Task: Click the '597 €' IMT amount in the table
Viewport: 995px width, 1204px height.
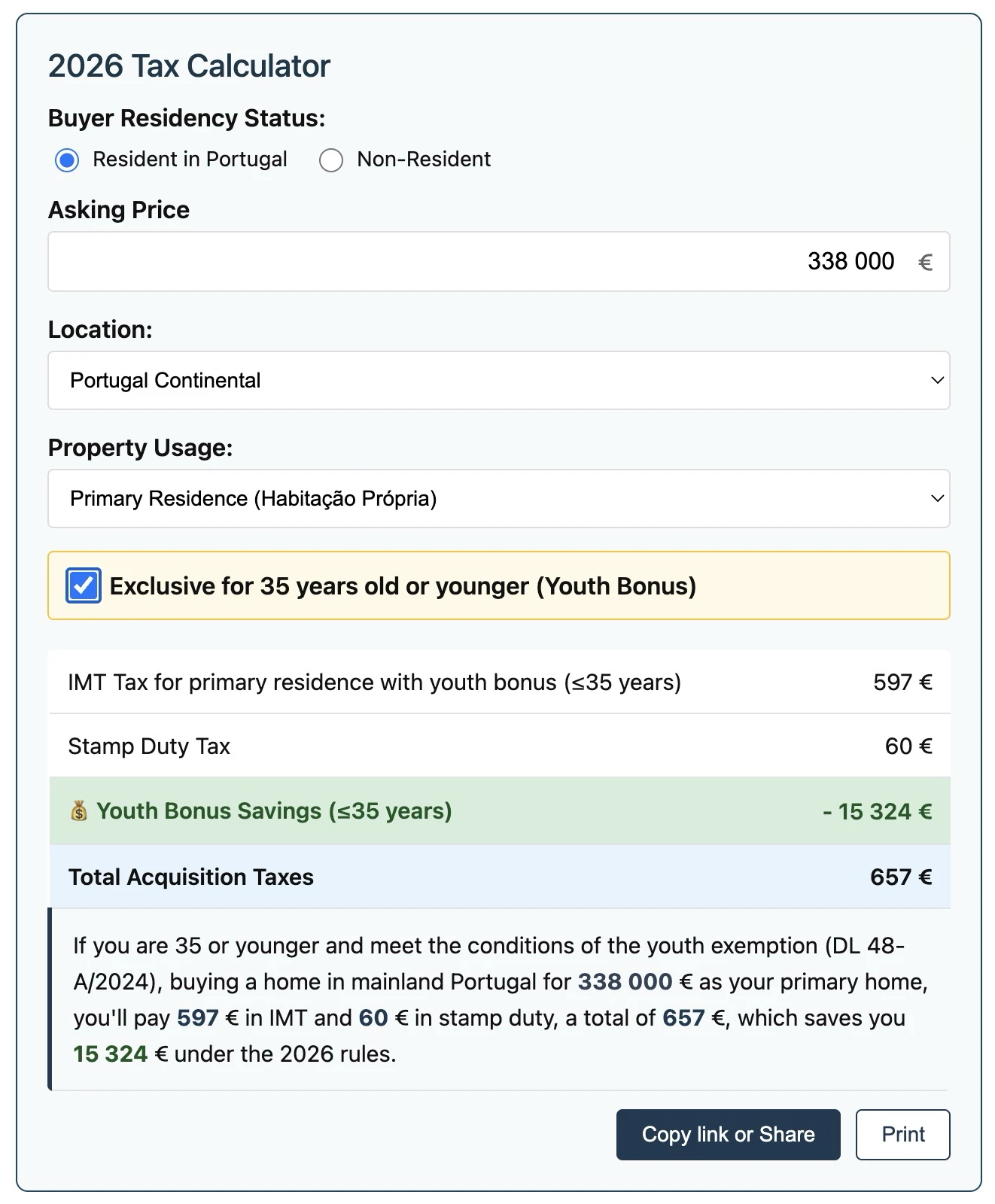Action: click(902, 683)
